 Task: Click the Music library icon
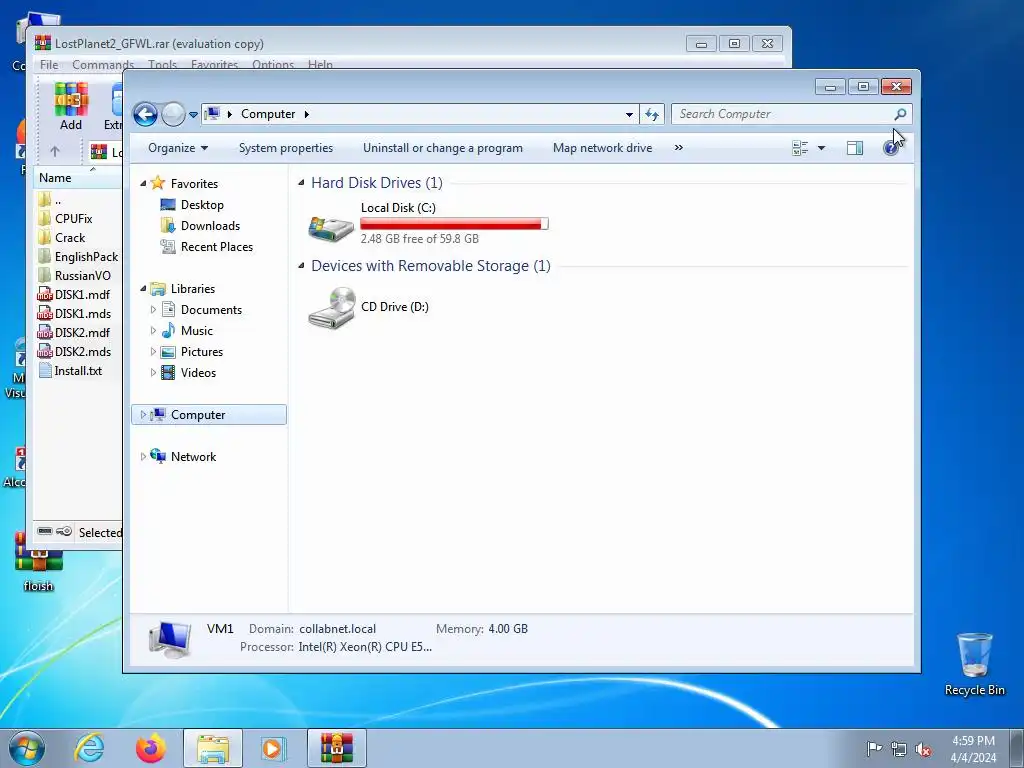[x=168, y=330]
